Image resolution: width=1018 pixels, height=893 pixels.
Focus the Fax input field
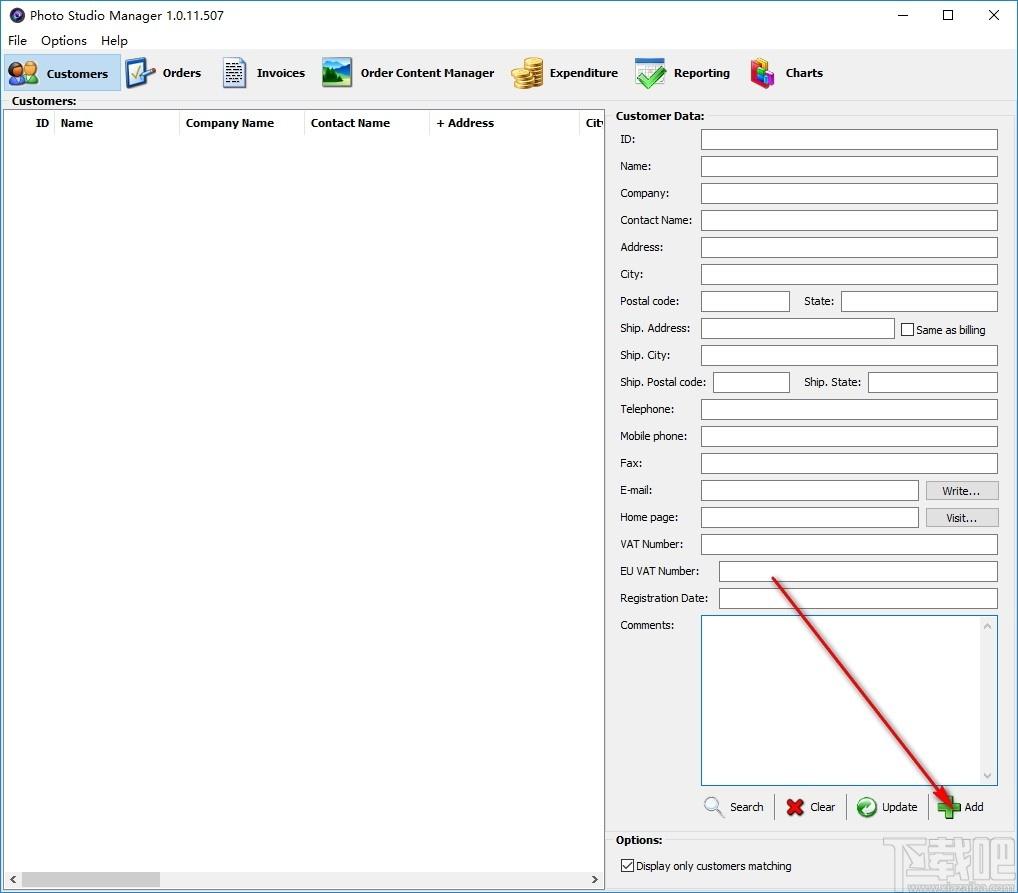coord(849,463)
